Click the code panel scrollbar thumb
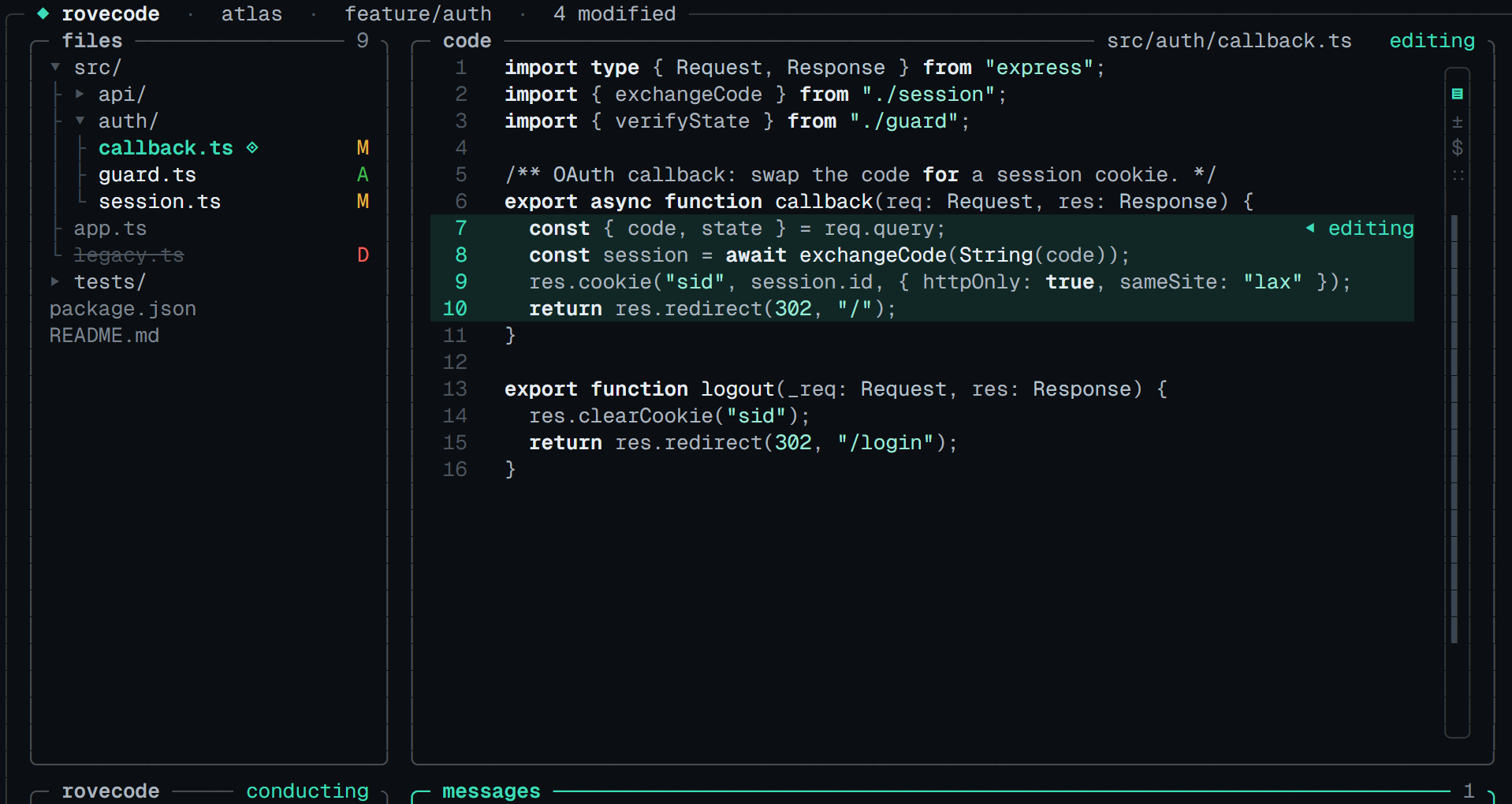The image size is (1512, 804). pos(1454,429)
